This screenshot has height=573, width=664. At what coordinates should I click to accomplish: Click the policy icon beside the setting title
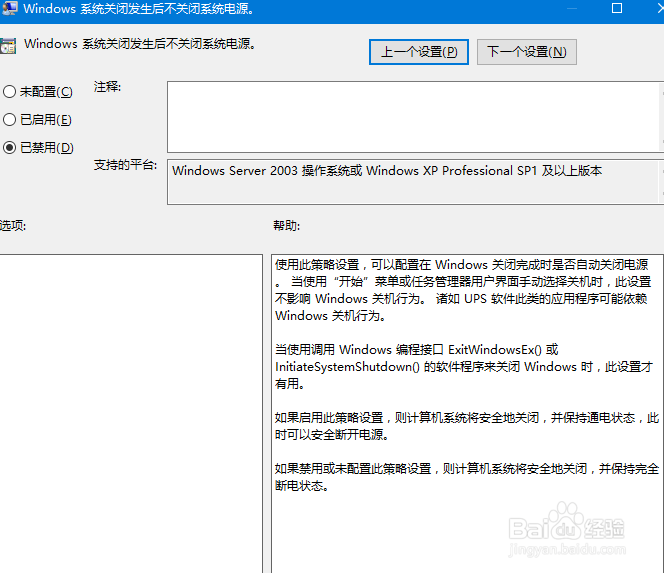tap(8, 46)
